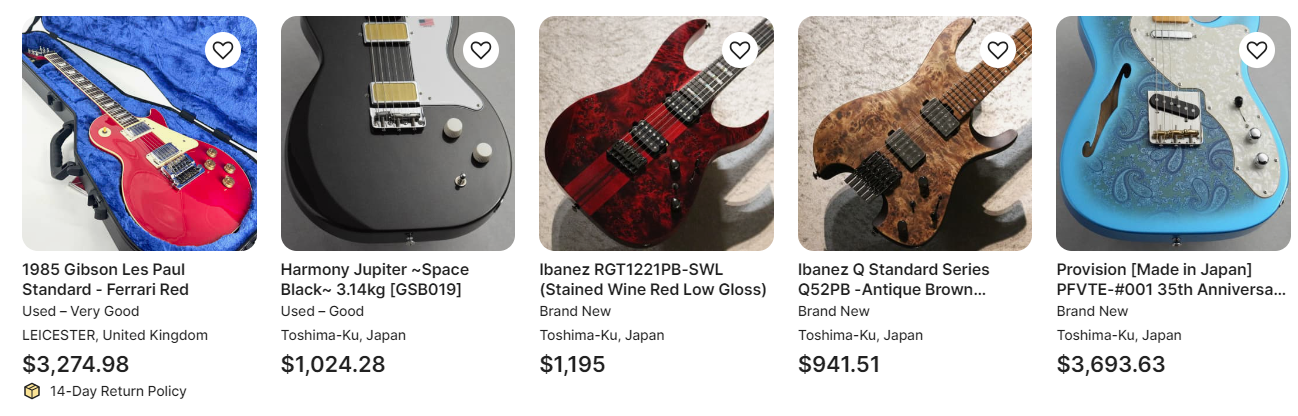Open "1985 Gibson Les Paul Standard" title link
Image resolution: width=1298 pixels, height=416 pixels.
(105, 279)
